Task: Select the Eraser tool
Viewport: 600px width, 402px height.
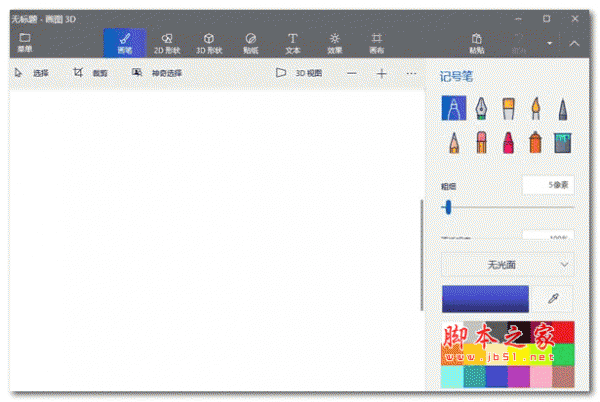Action: tap(481, 142)
